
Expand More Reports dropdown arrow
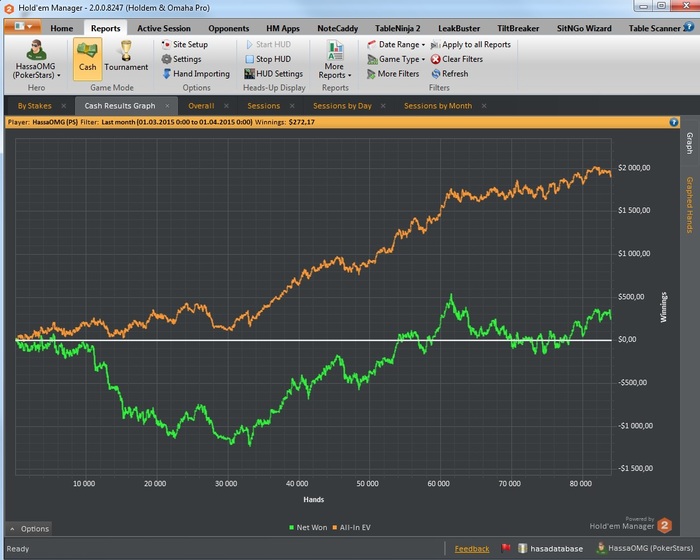(350, 75)
